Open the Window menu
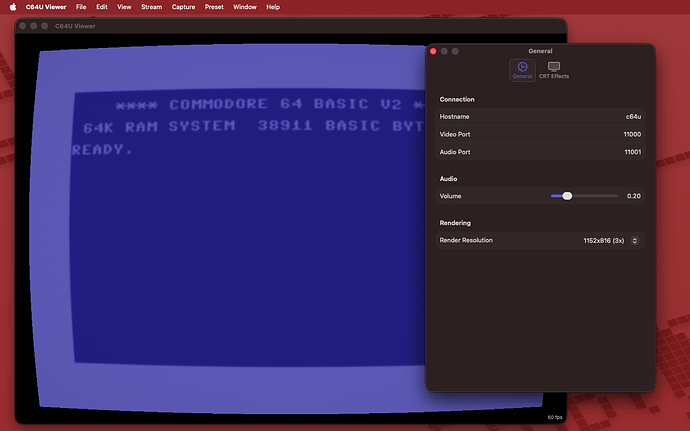Screen dimensions: 690x431 [245, 7]
